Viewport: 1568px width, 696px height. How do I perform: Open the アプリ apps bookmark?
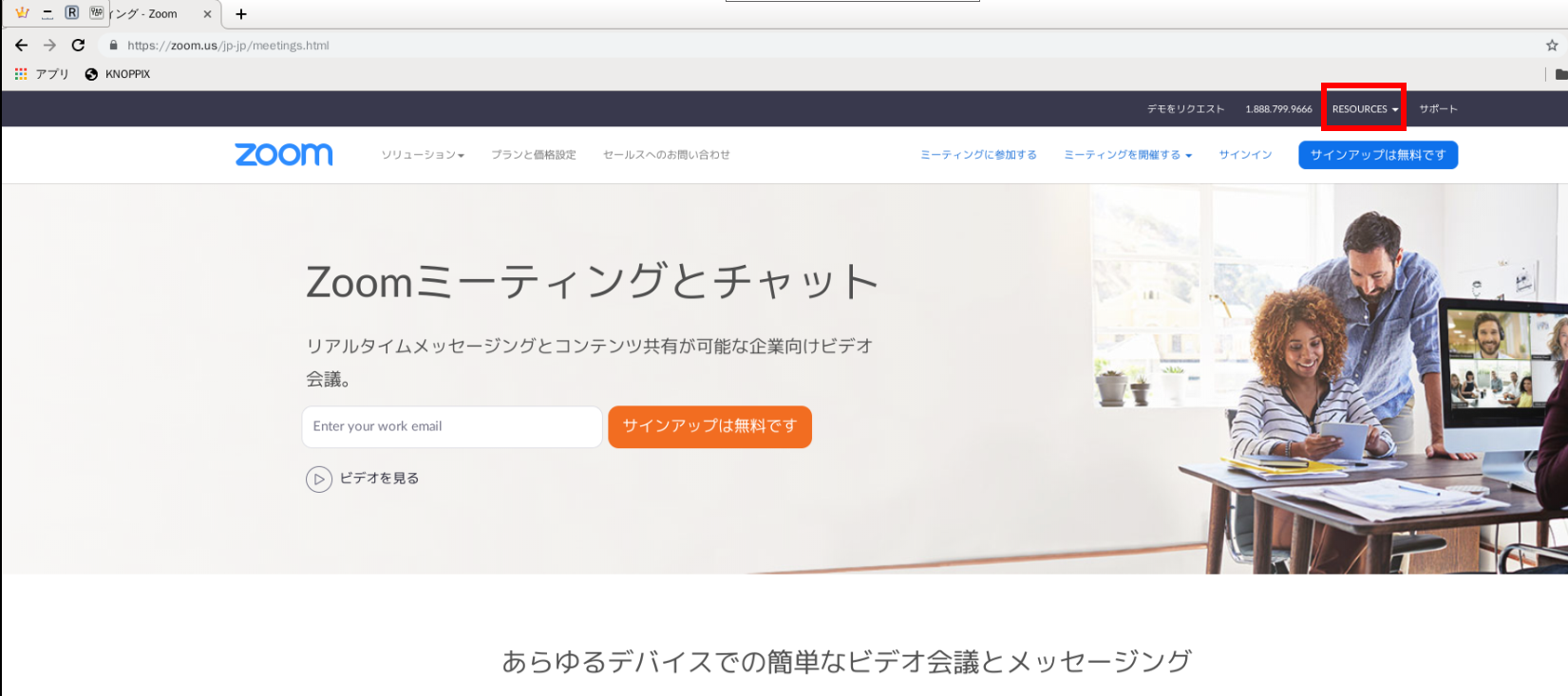point(42,74)
